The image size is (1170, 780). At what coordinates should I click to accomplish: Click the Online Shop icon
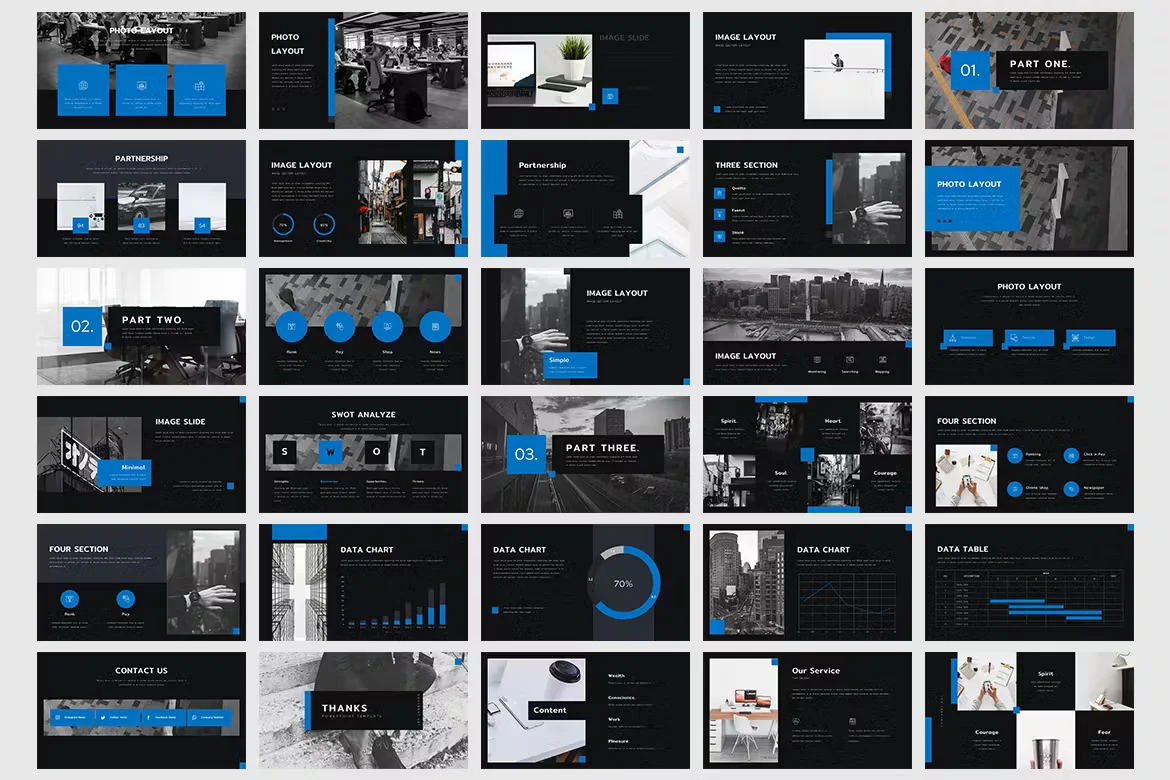1015,488
